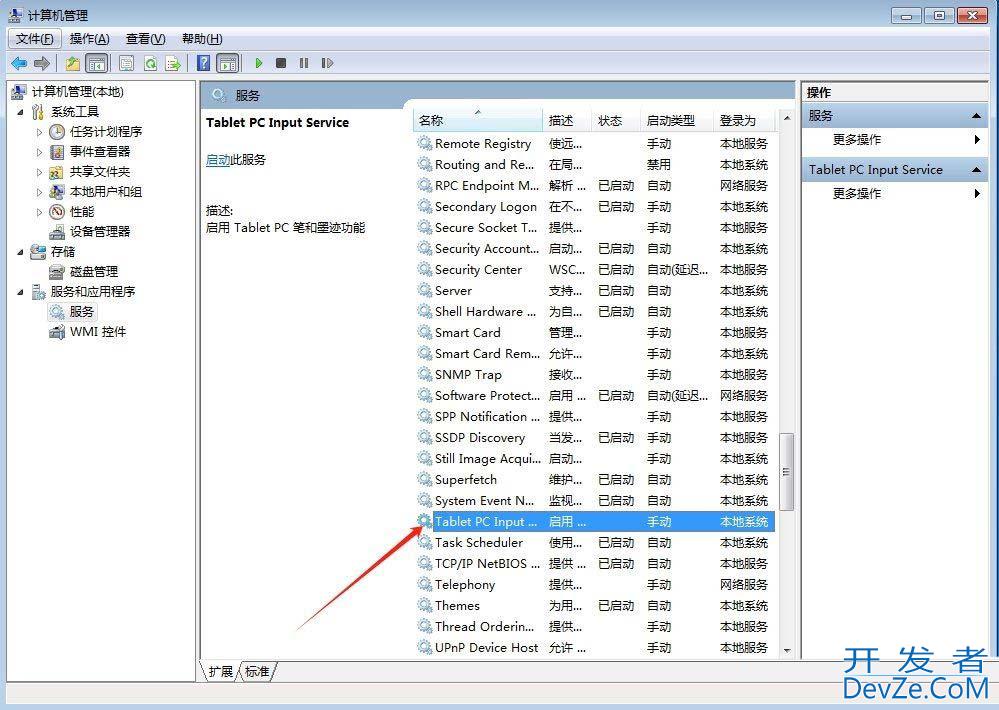The image size is (999, 710).
Task: Toggle the show/hide console tree icon
Action: pyautogui.click(x=96, y=63)
